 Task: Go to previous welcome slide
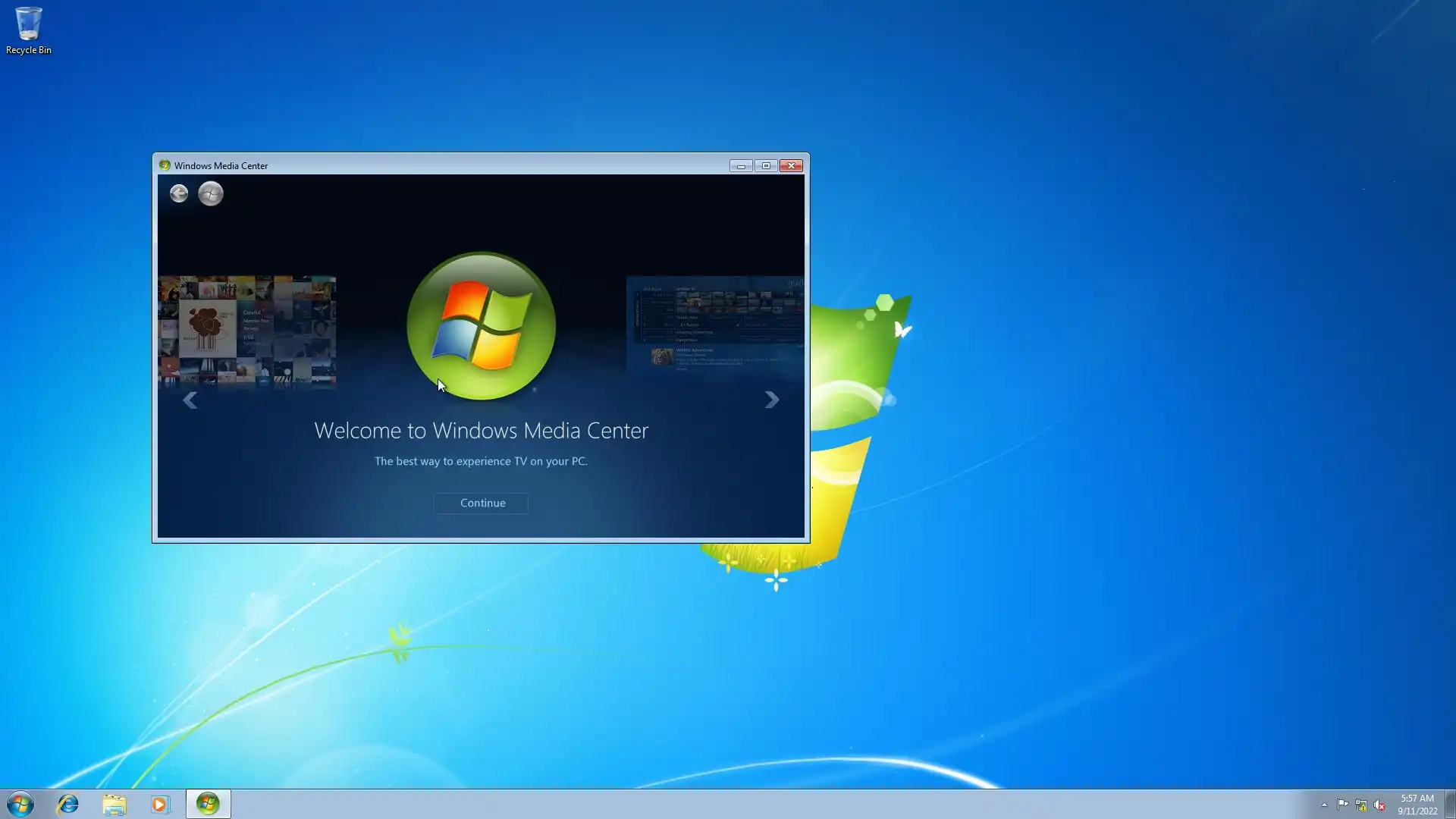[x=190, y=400]
